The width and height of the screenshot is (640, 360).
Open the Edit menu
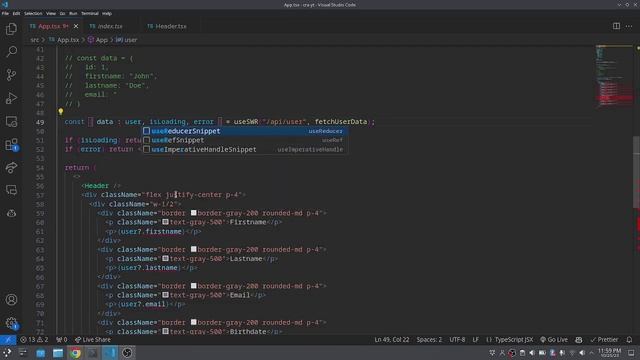pyautogui.click(x=16, y=13)
